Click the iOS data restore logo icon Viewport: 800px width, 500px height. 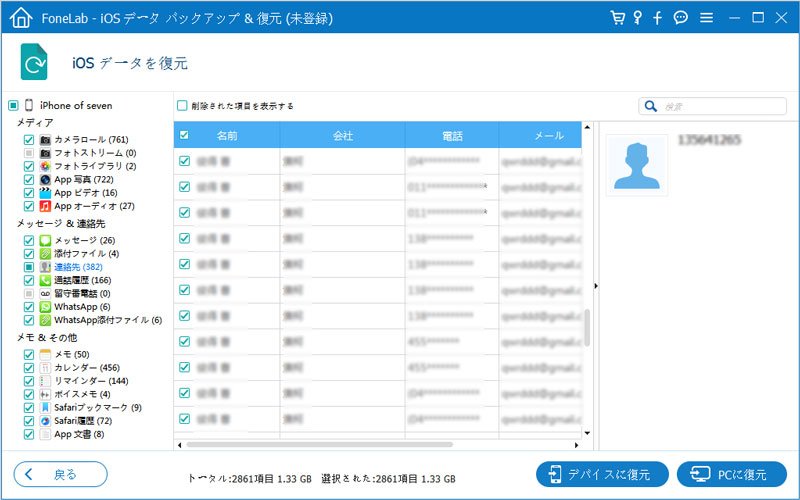34,62
